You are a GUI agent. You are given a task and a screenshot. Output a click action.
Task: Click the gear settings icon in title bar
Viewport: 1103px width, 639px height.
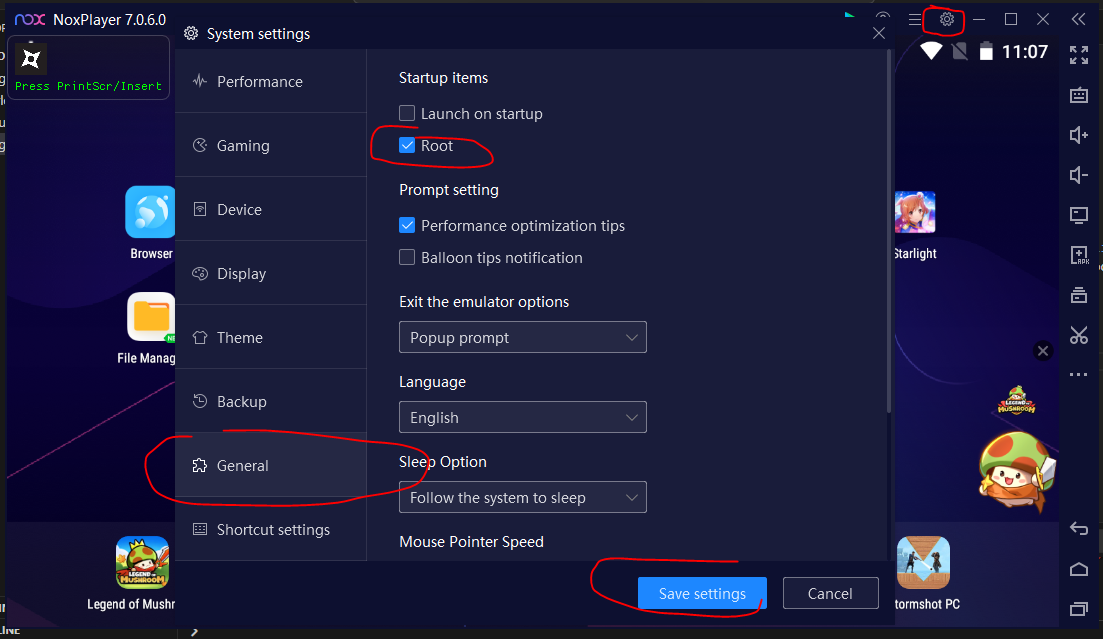coord(946,19)
